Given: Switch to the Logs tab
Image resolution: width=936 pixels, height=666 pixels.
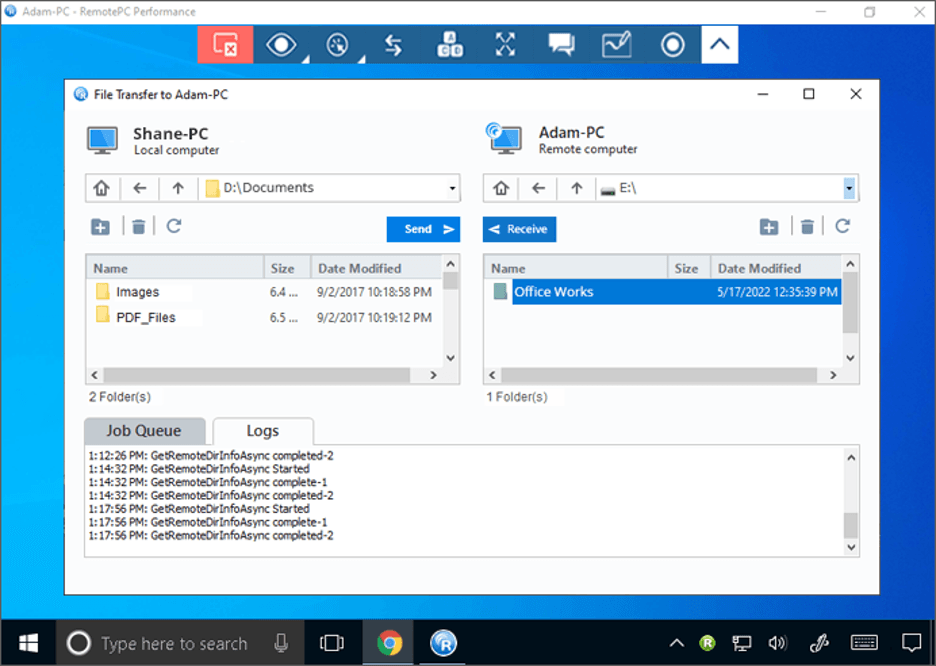Looking at the screenshot, I should tap(262, 430).
